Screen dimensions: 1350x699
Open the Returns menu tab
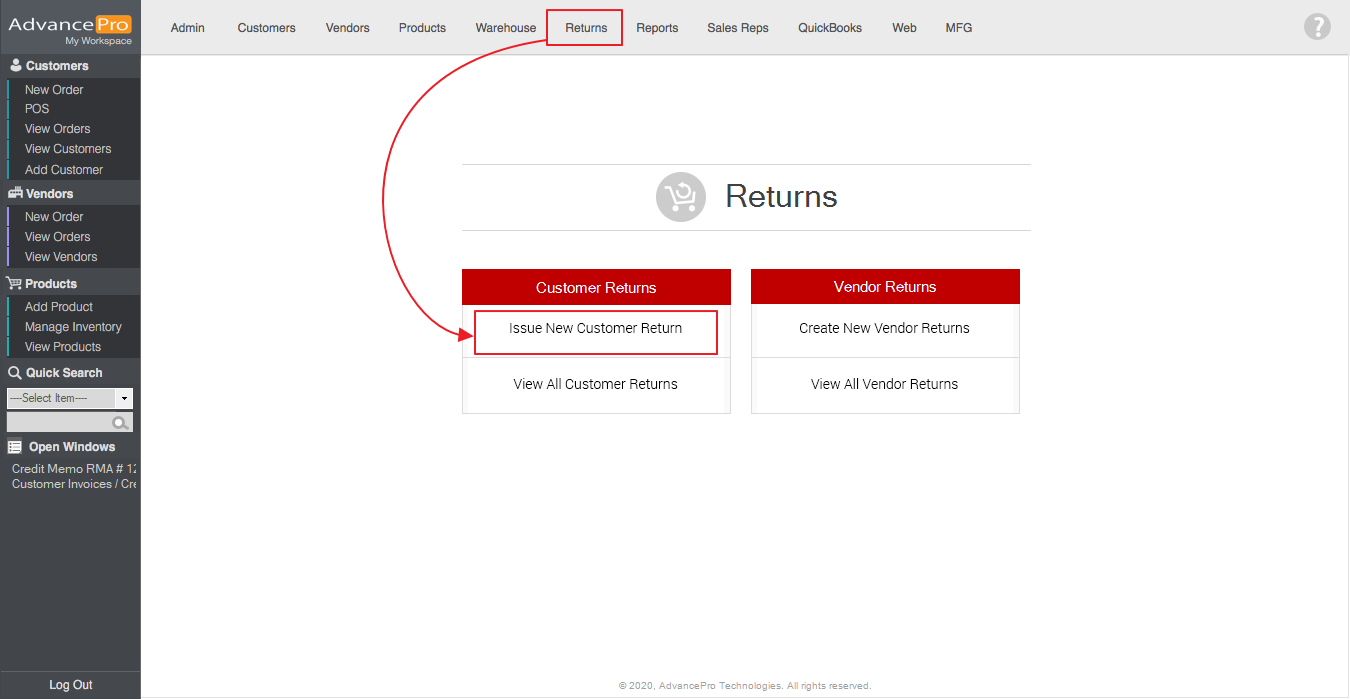click(x=585, y=28)
